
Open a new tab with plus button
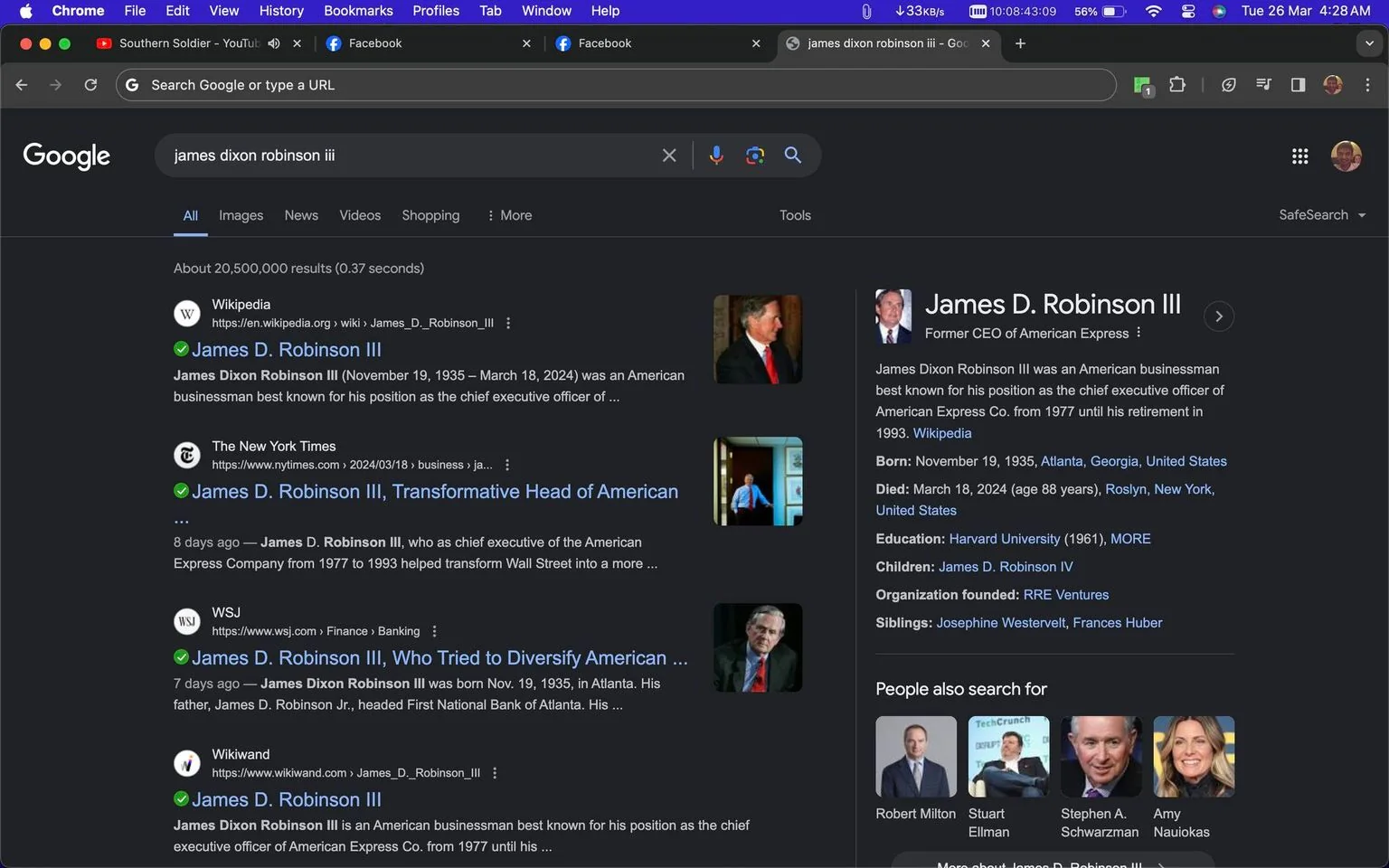[x=1020, y=43]
